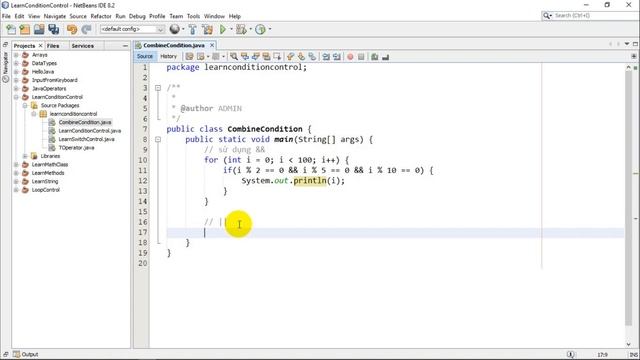Click the Open Project toolbar icon
Viewport: 640px width, 360px height.
tap(39, 29)
